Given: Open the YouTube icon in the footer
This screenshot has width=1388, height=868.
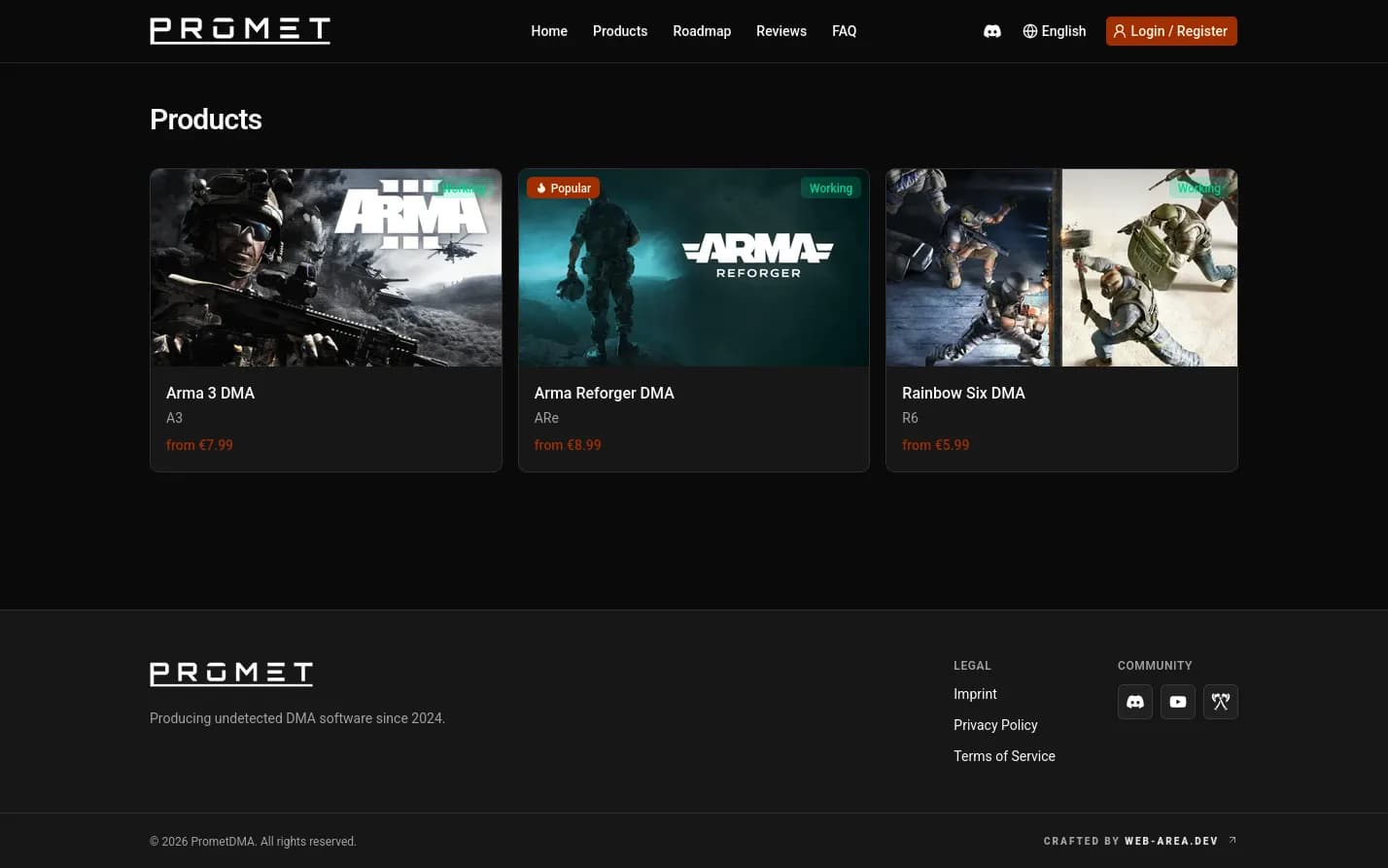Looking at the screenshot, I should click(x=1178, y=702).
